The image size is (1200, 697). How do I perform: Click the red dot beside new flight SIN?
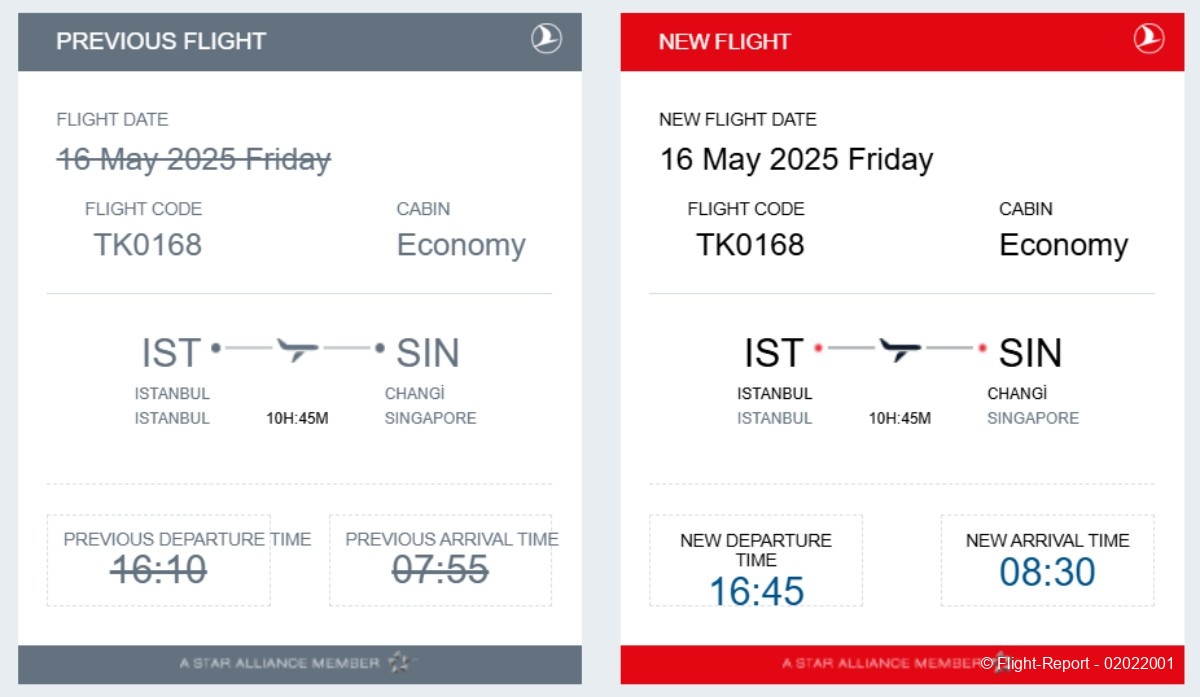tap(982, 348)
